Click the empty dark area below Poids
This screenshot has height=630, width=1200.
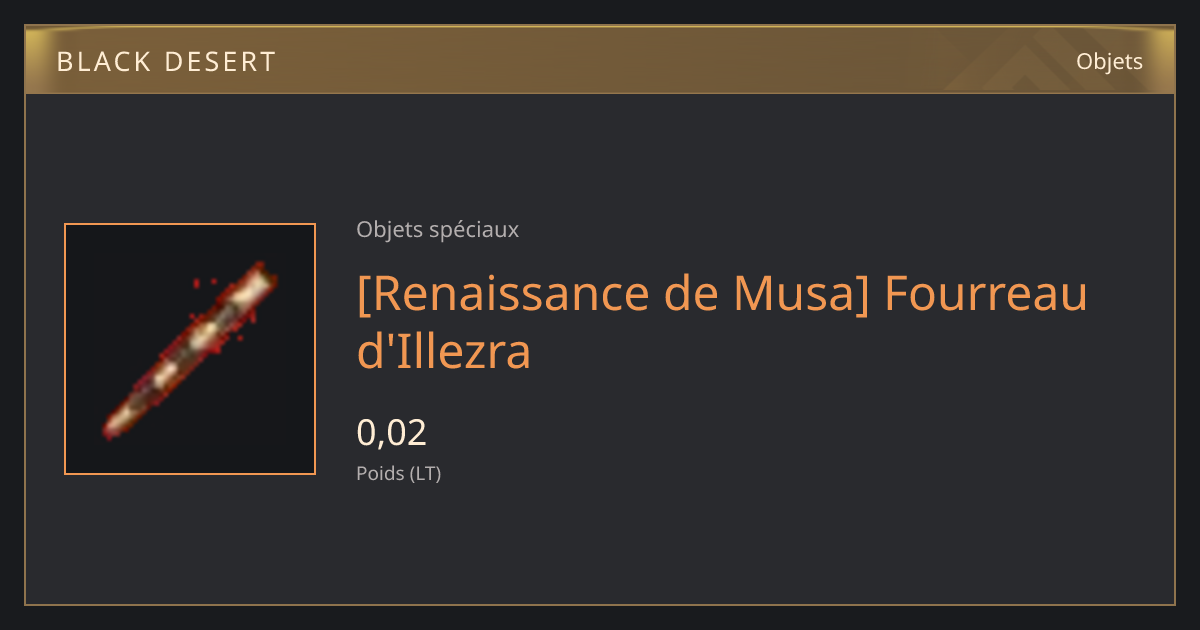pyautogui.click(x=600, y=545)
